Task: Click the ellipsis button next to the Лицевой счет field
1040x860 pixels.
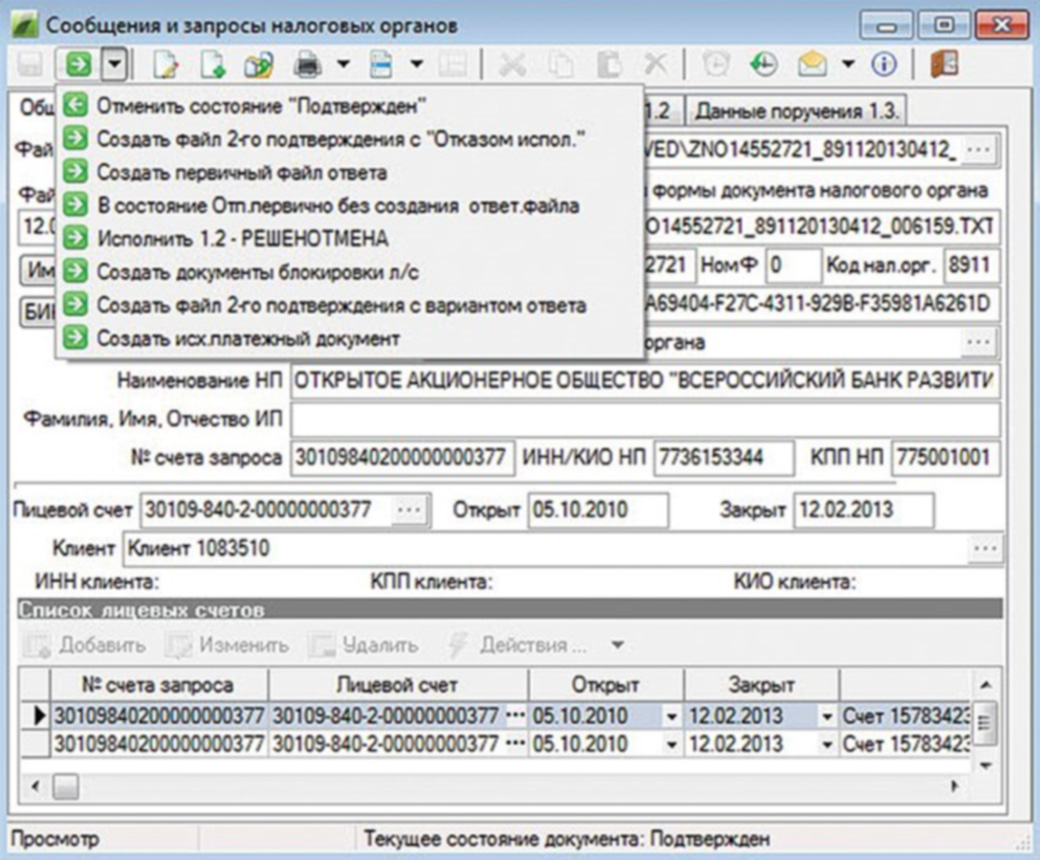Action: pos(409,510)
